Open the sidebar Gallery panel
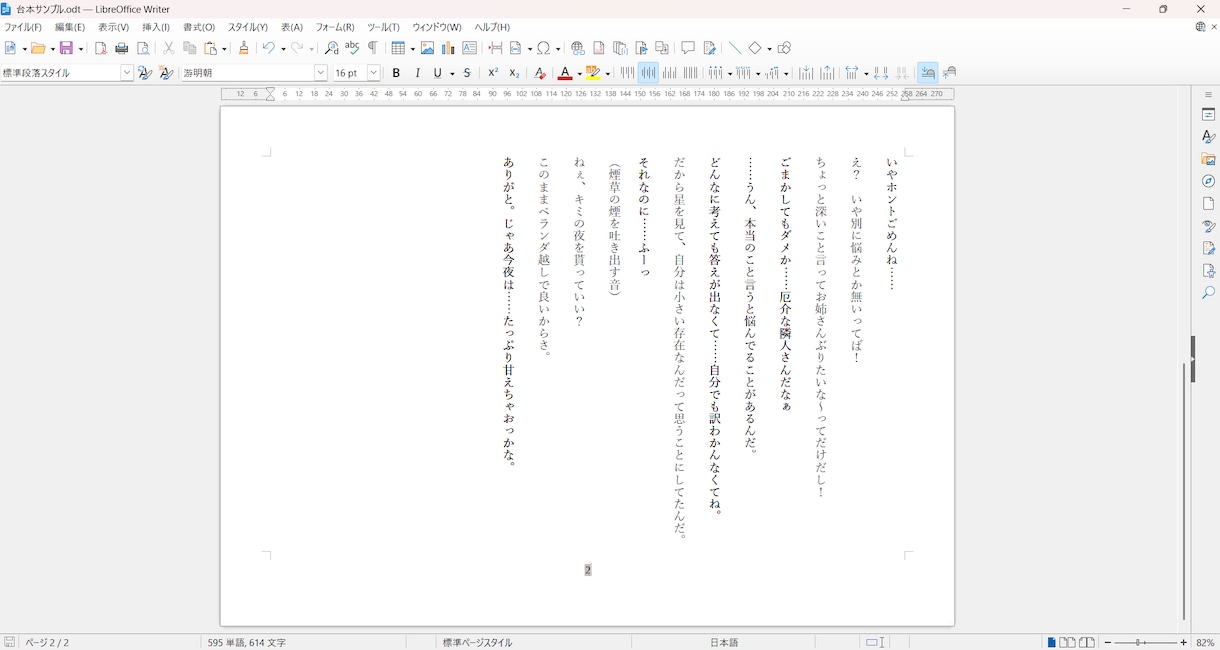The width and height of the screenshot is (1220, 650). pyautogui.click(x=1208, y=159)
